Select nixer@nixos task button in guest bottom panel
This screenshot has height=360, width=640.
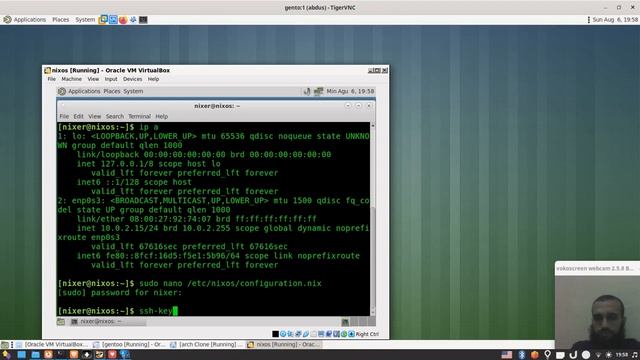pos(108,322)
